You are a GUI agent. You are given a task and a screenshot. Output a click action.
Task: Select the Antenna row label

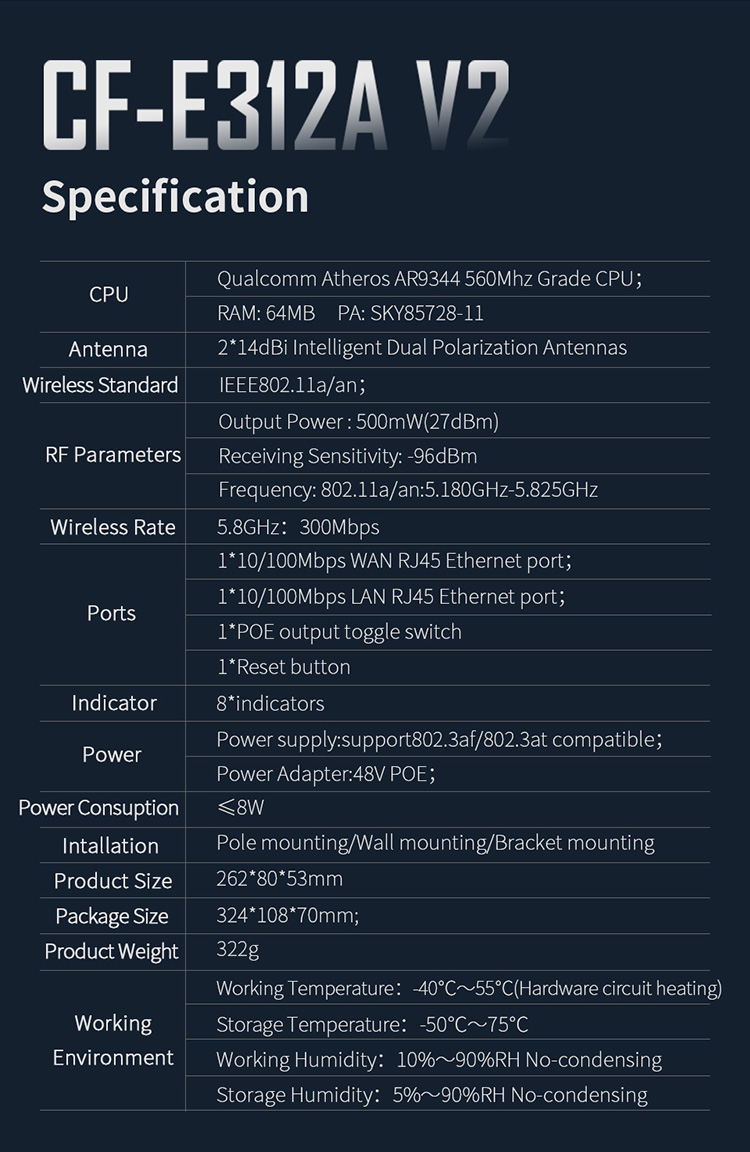pyautogui.click(x=108, y=349)
